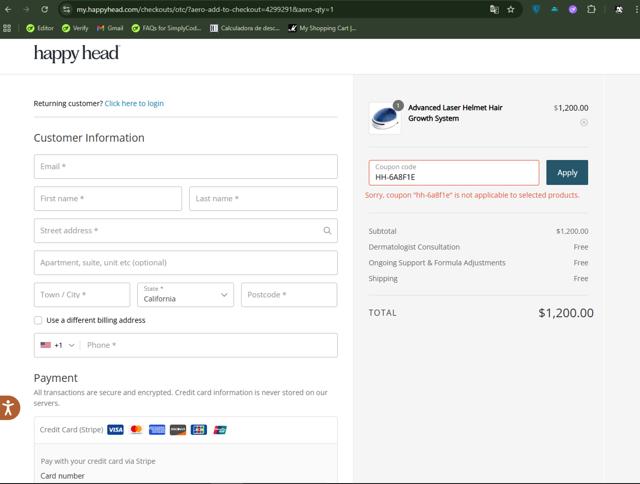640x484 pixels.
Task: Go back with the browser back arrow
Action: [8, 9]
